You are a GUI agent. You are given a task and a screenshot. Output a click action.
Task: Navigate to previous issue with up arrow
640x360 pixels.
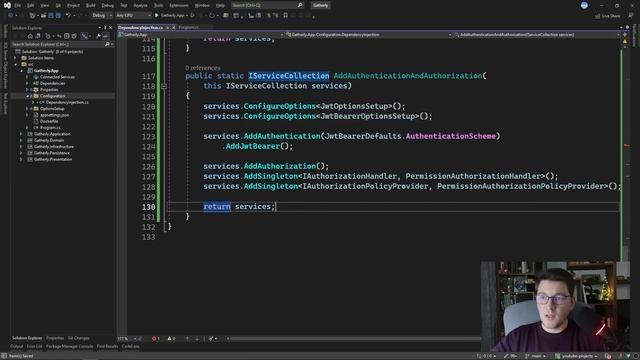(187, 338)
